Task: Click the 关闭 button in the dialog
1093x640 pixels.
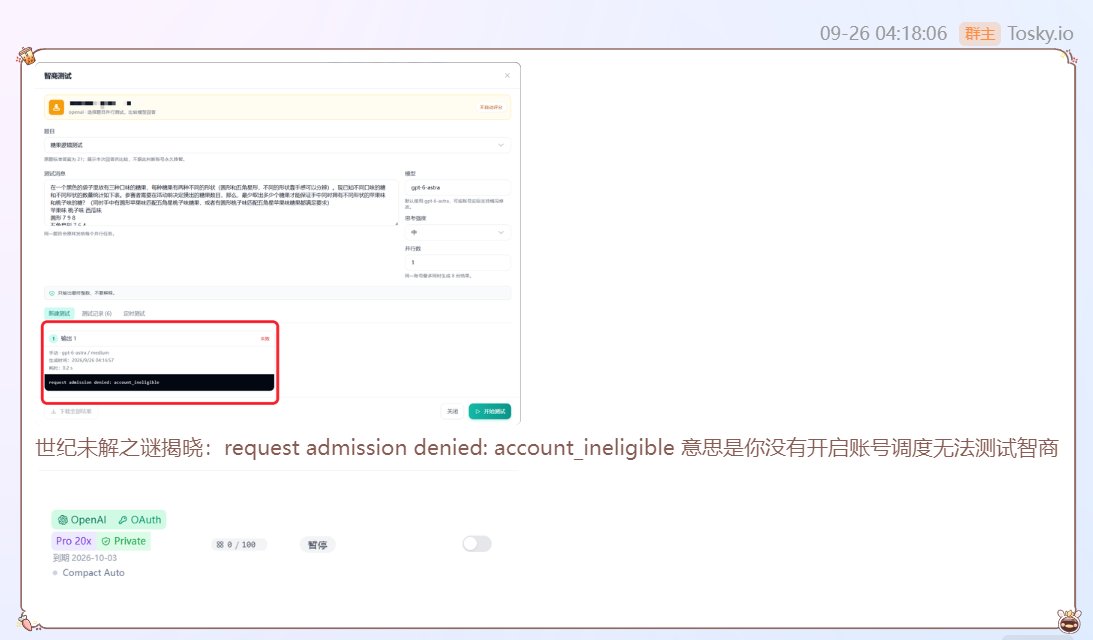Action: 452,411
